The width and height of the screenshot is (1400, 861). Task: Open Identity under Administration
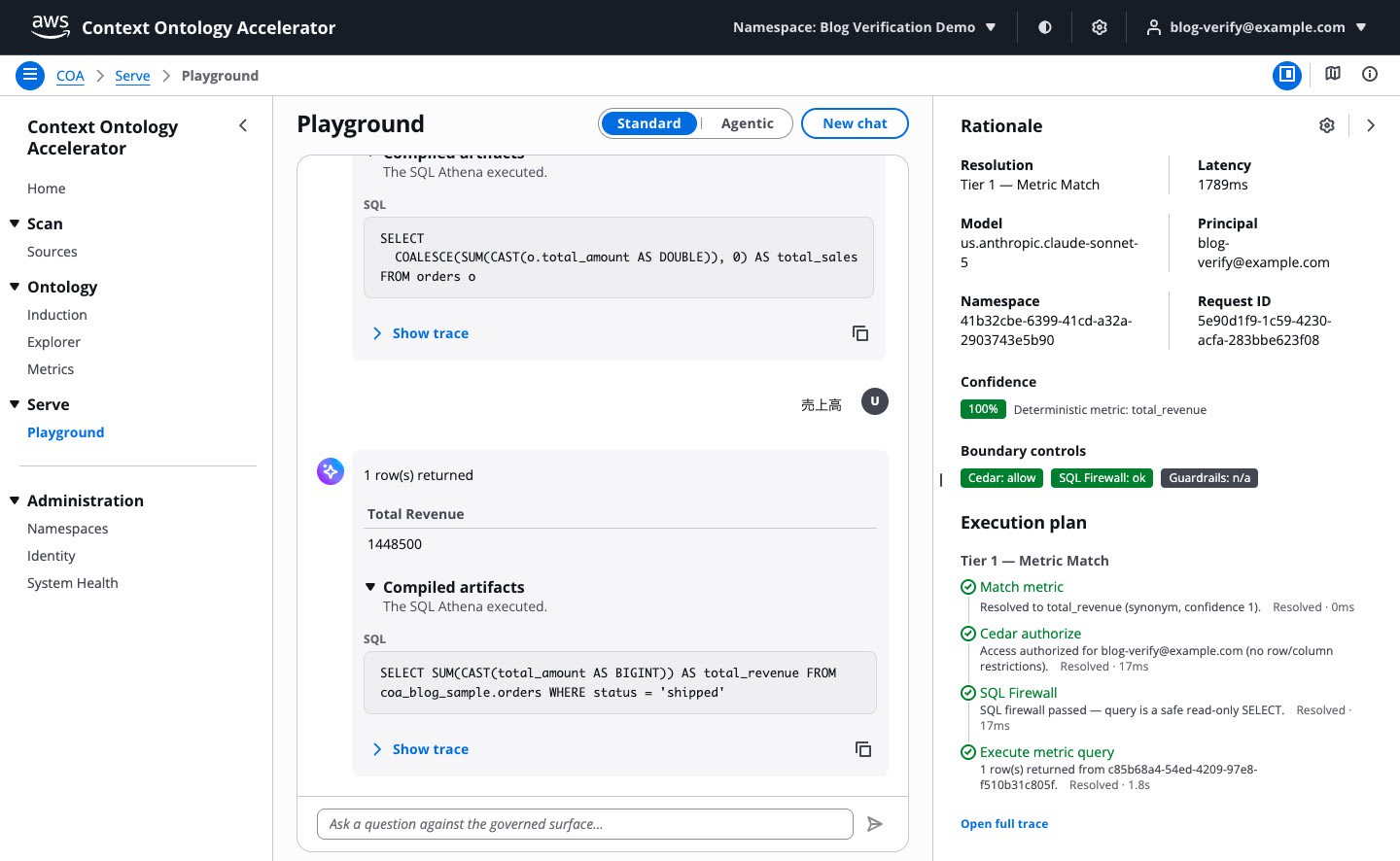[52, 556]
